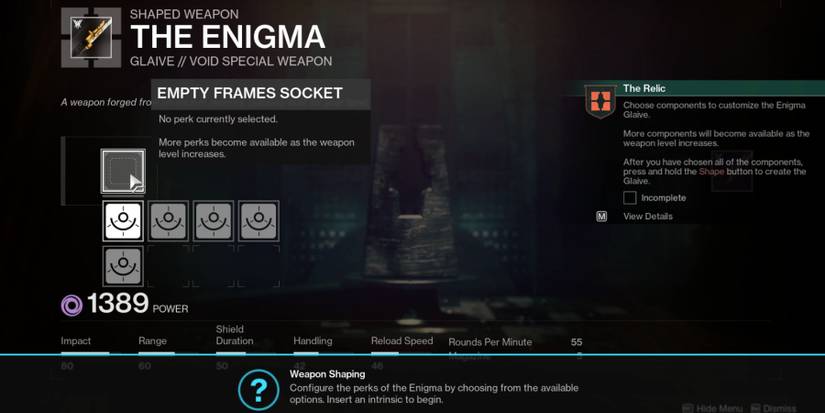This screenshot has height=413, width=825.
Task: Click the orange Relic quest emblem icon
Action: click(601, 102)
